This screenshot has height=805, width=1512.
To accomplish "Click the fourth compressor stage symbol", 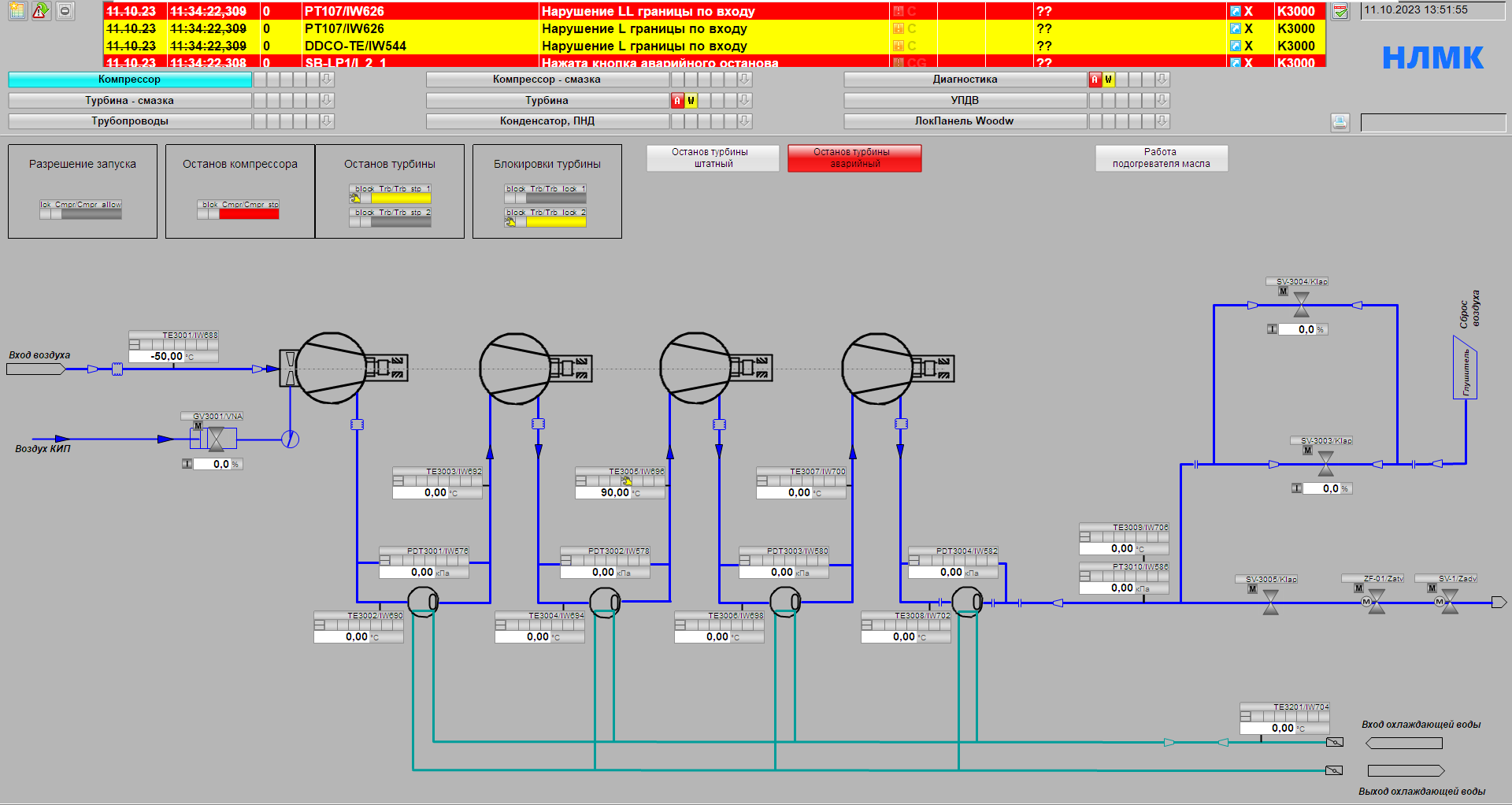I will 878,368.
